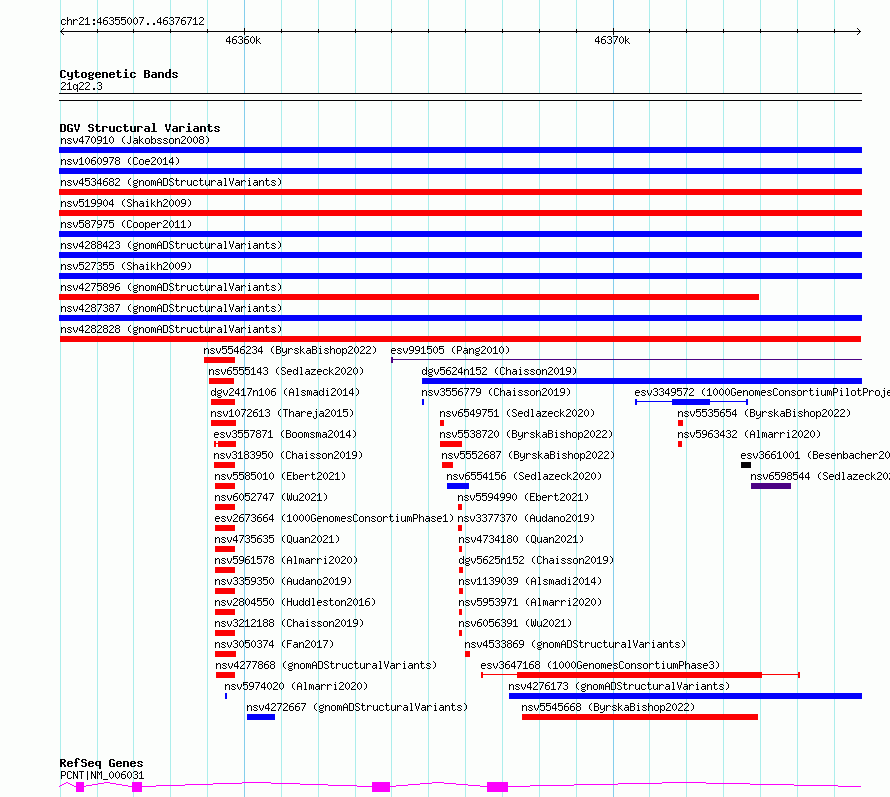The height and width of the screenshot is (797, 890).
Task: Click the blue bar under nsv6554156
Action: (458, 486)
